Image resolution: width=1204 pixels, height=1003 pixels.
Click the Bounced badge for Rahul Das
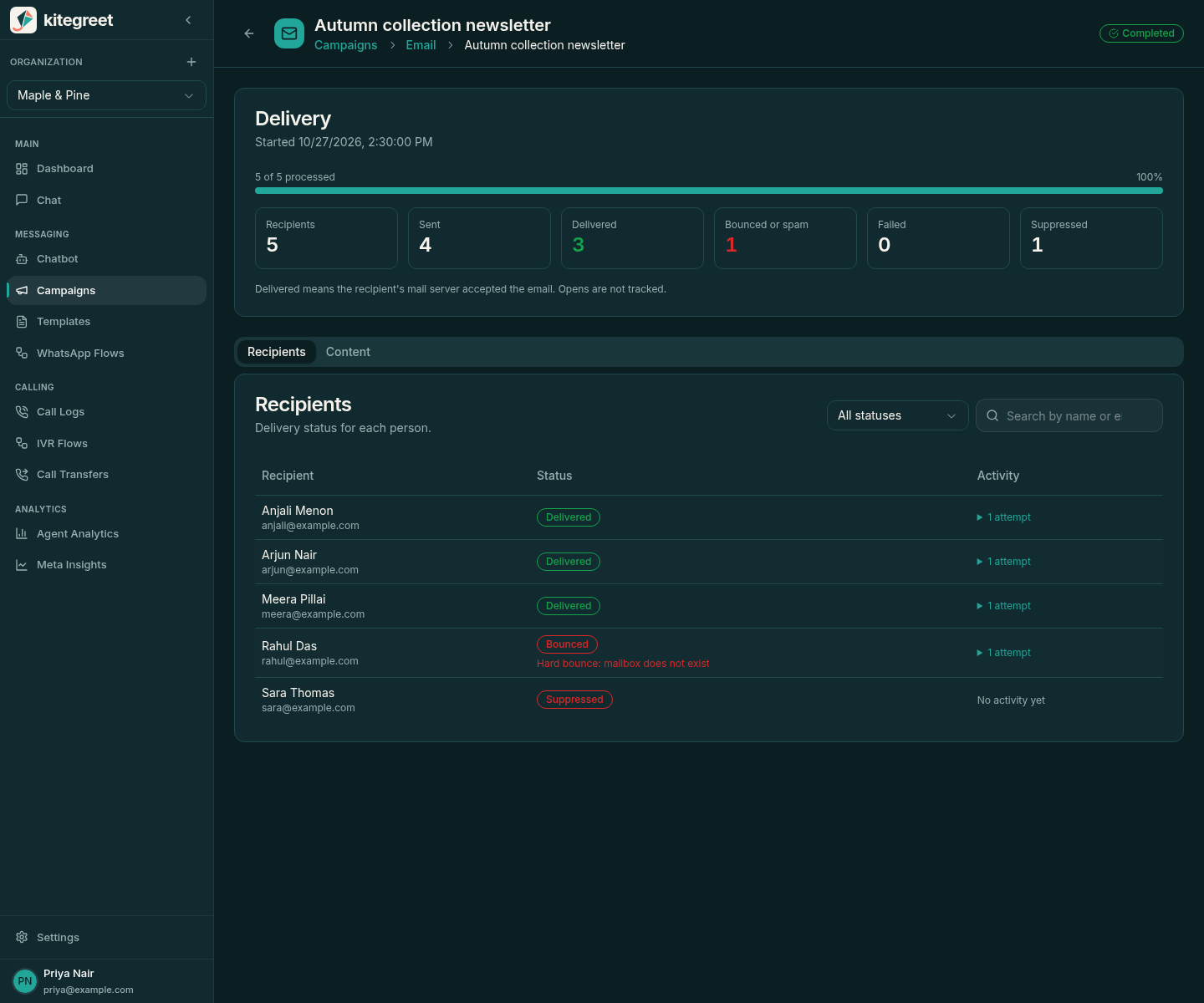567,644
